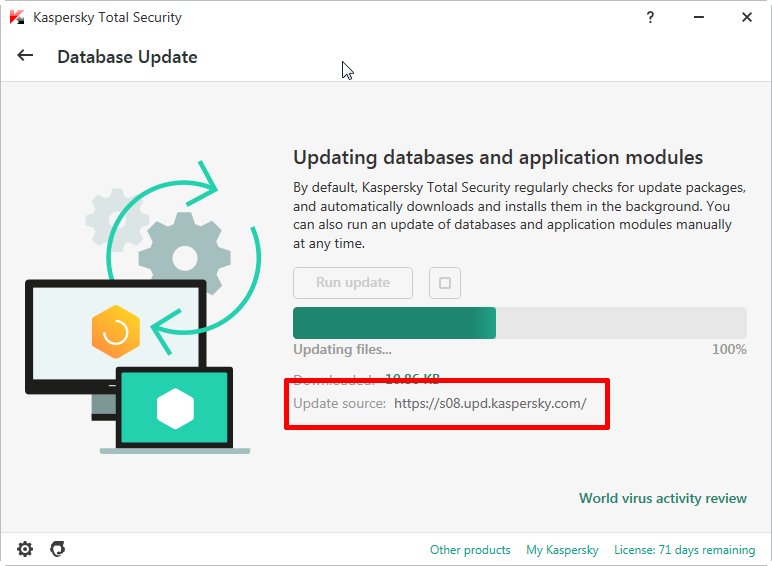Open My Kaspersky link
The image size is (772, 566).
point(562,550)
